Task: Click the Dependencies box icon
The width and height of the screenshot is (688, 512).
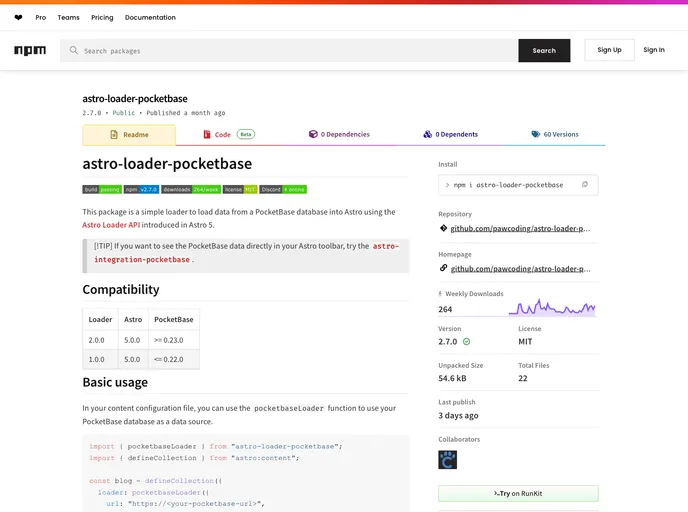Action: [313, 134]
